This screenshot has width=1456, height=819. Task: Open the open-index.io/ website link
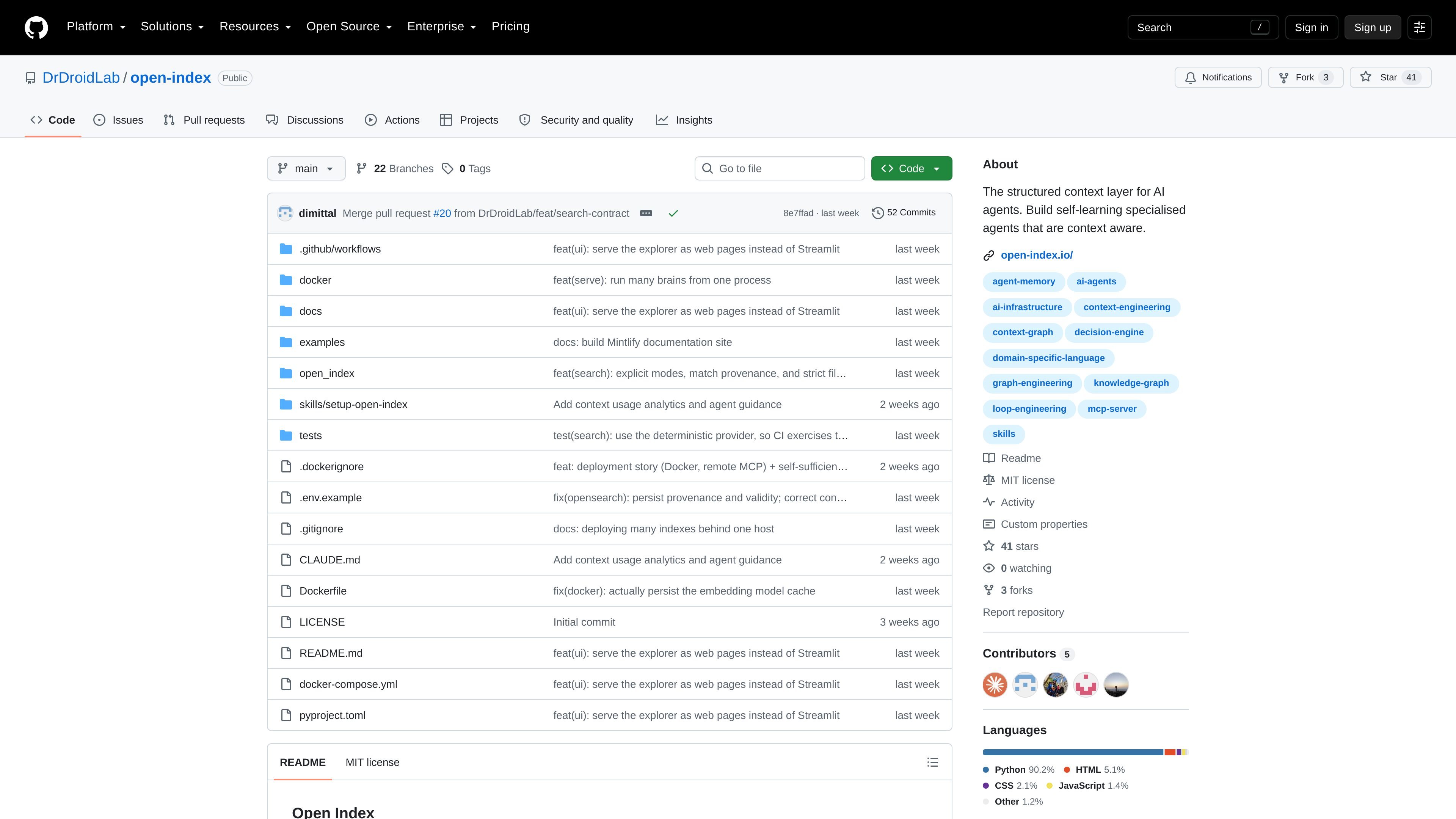(1037, 255)
